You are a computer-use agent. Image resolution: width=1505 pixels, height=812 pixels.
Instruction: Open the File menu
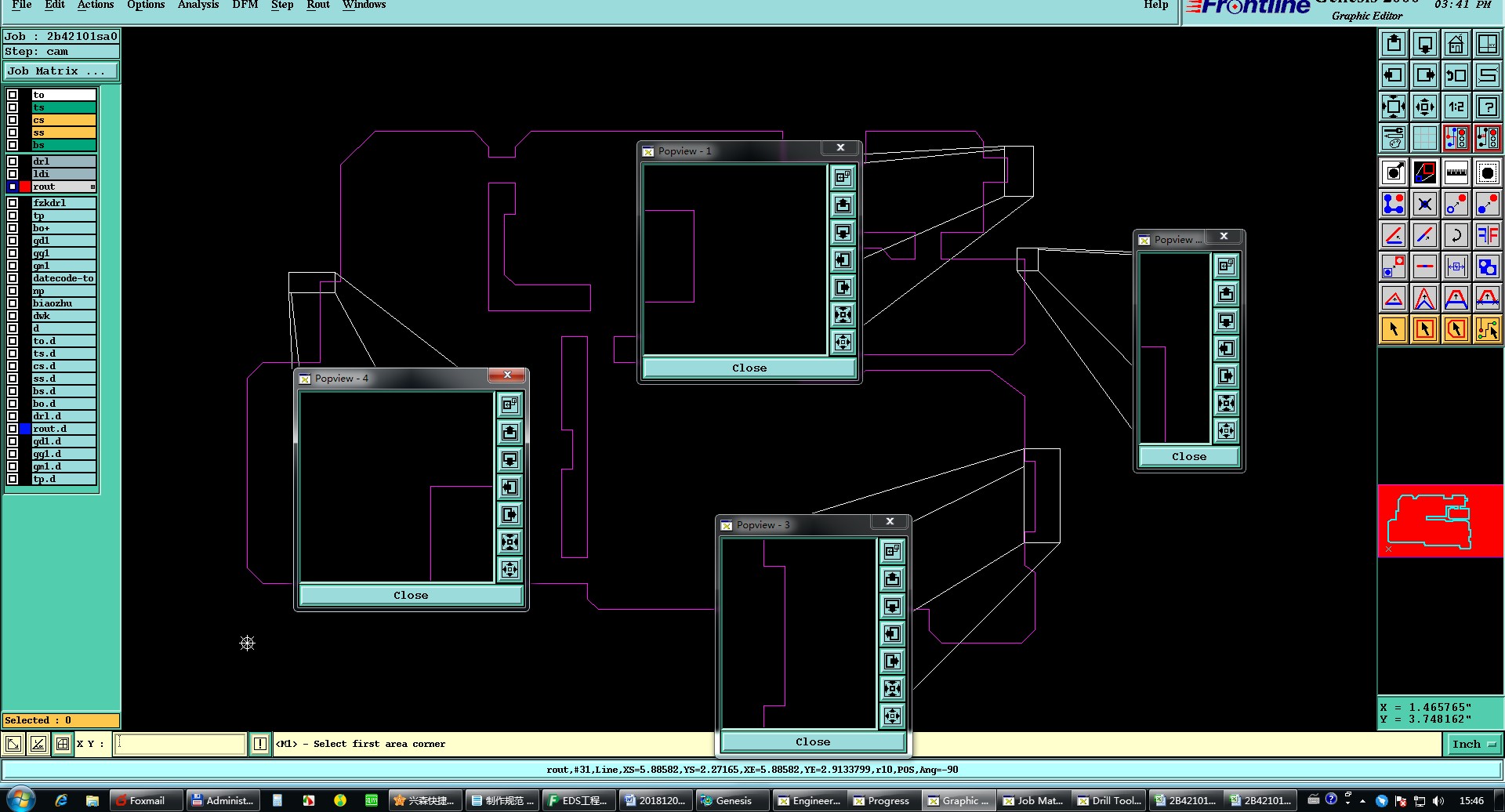click(x=22, y=5)
